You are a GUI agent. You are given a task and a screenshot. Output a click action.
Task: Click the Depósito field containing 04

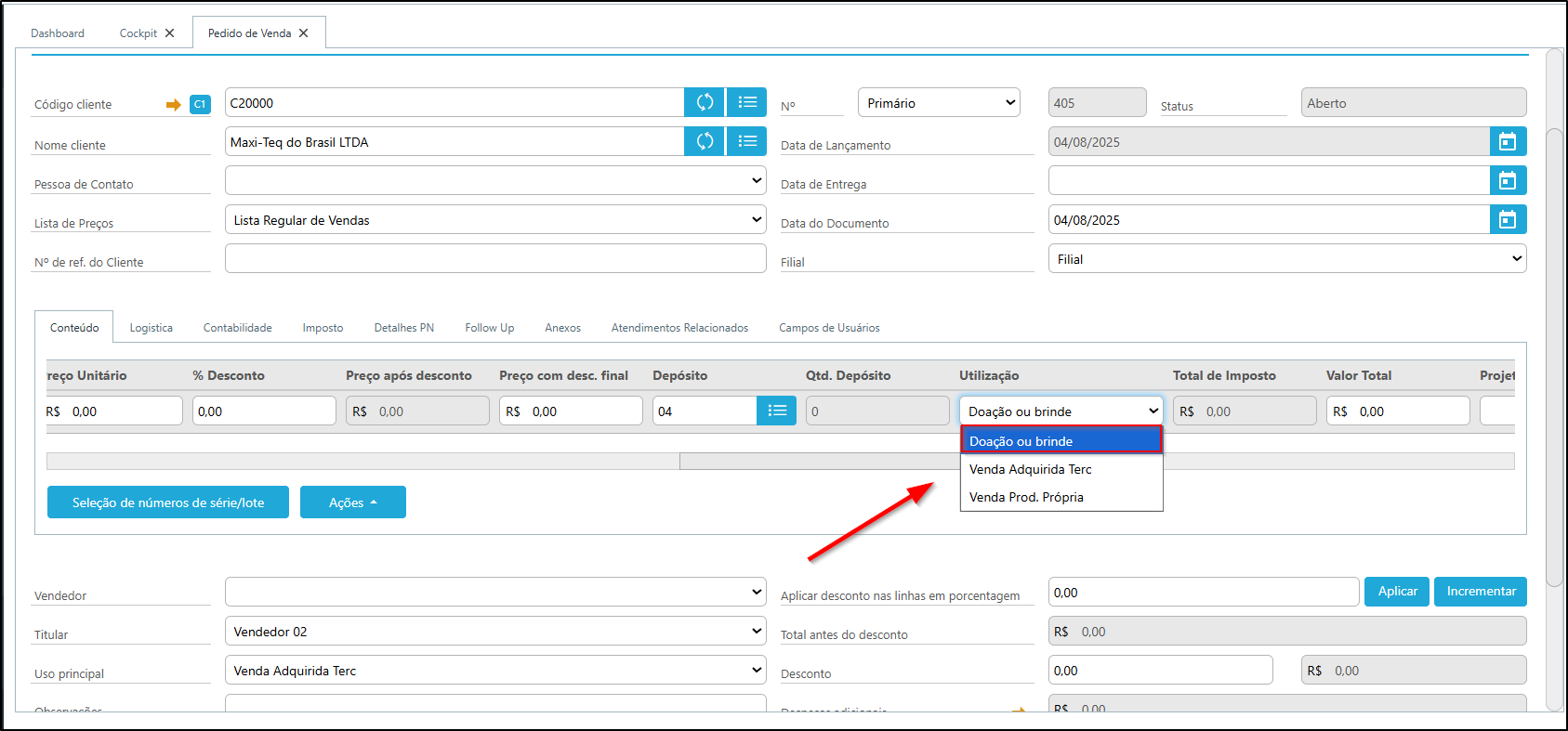click(705, 411)
